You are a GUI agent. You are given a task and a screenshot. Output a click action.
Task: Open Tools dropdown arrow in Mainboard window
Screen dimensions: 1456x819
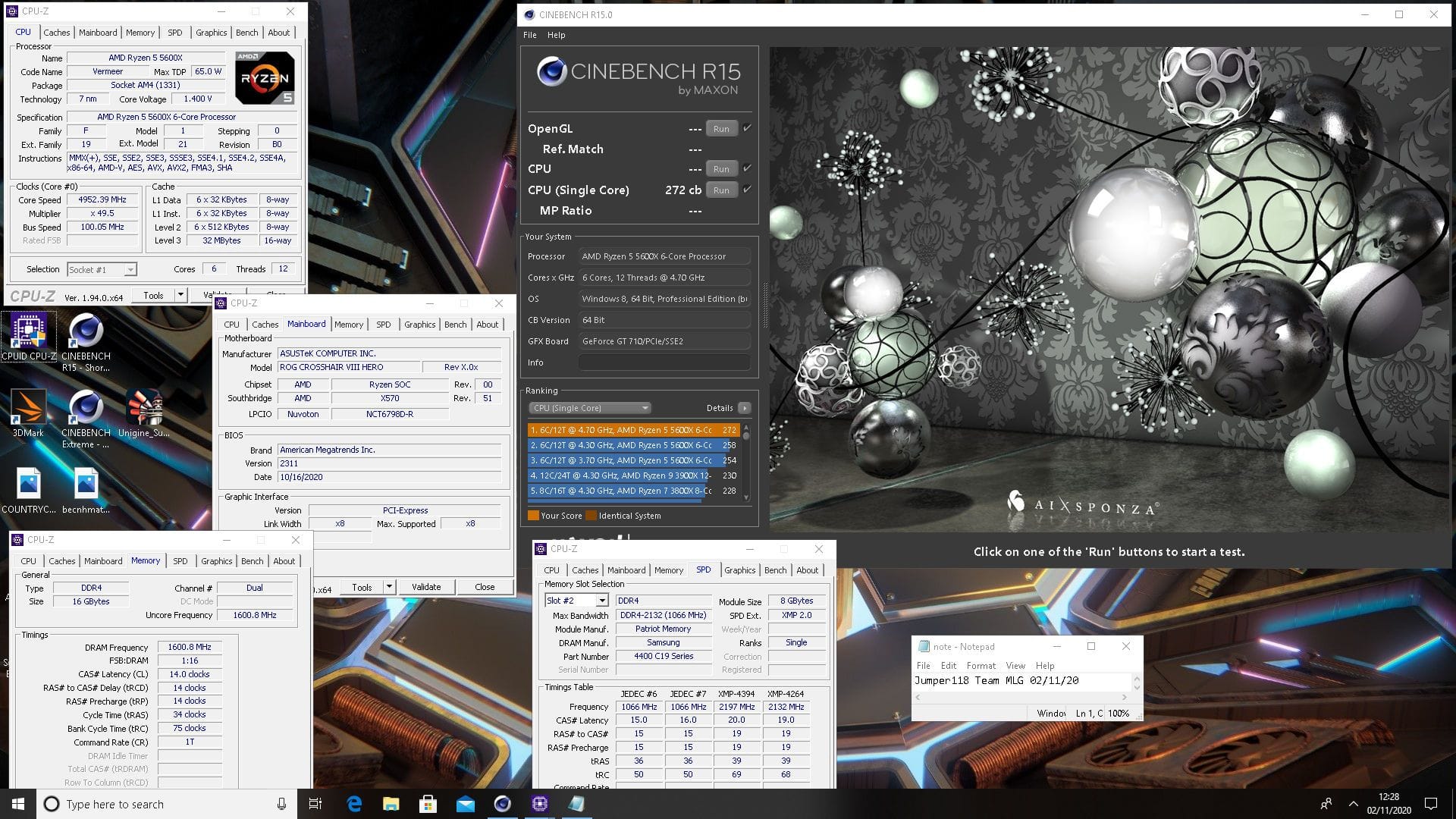389,587
